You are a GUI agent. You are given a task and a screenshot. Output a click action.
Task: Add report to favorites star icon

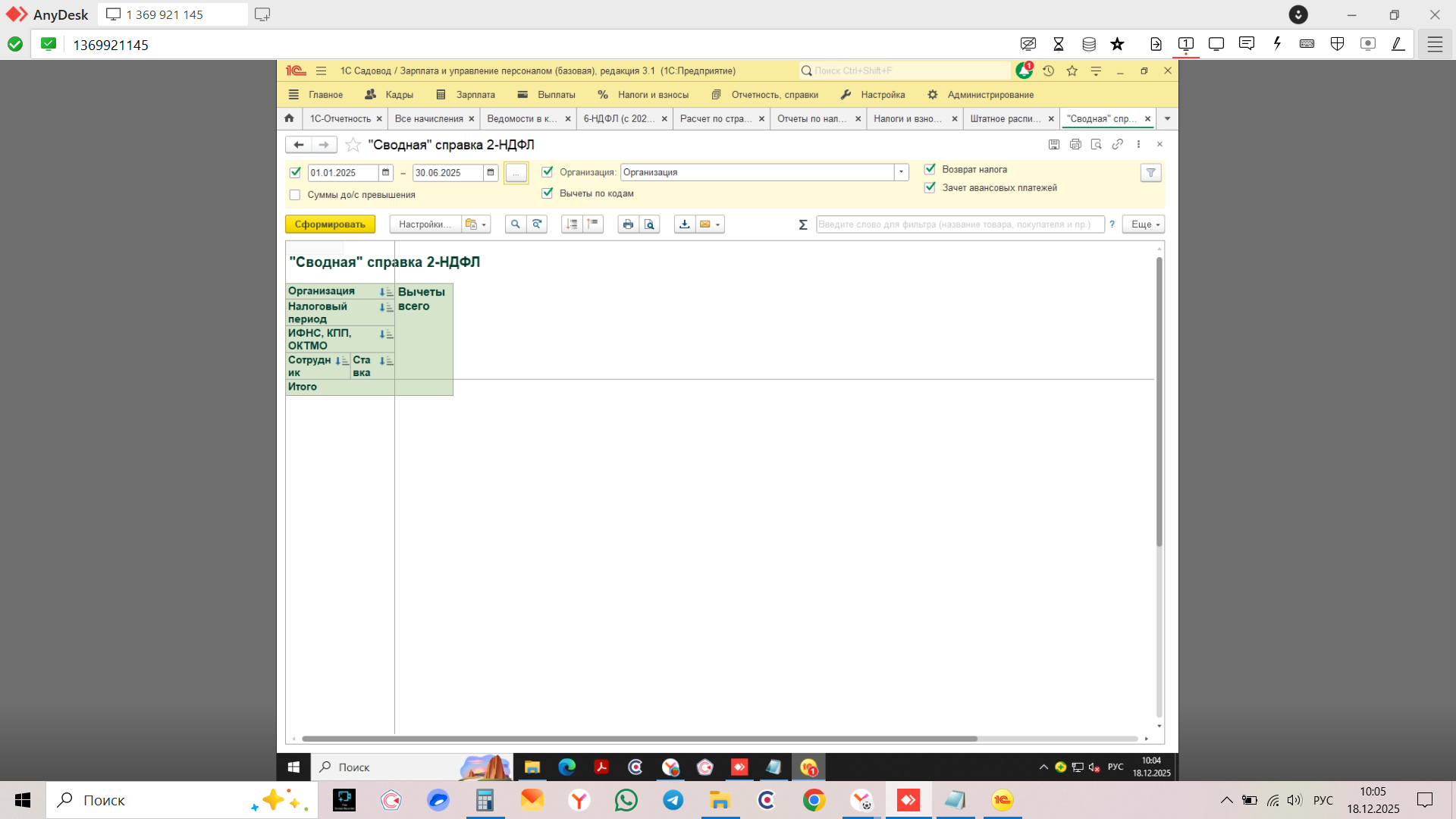pyautogui.click(x=353, y=145)
